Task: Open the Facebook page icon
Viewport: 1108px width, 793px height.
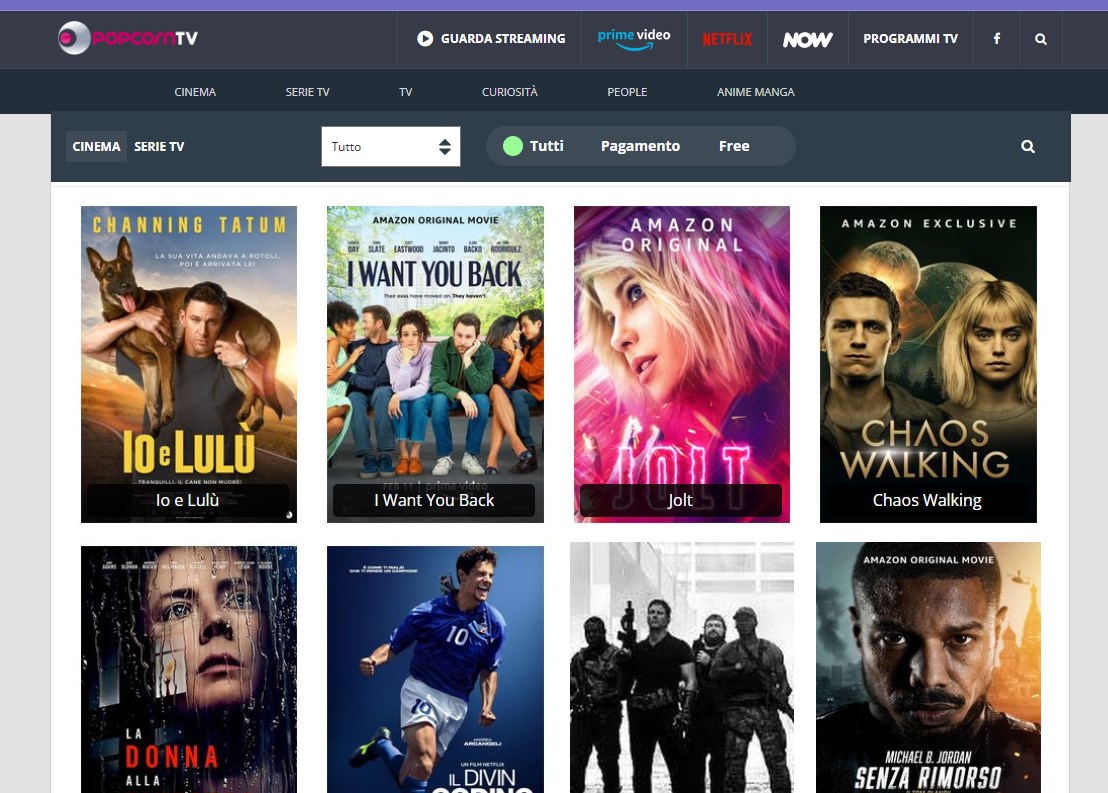Action: pyautogui.click(x=996, y=39)
